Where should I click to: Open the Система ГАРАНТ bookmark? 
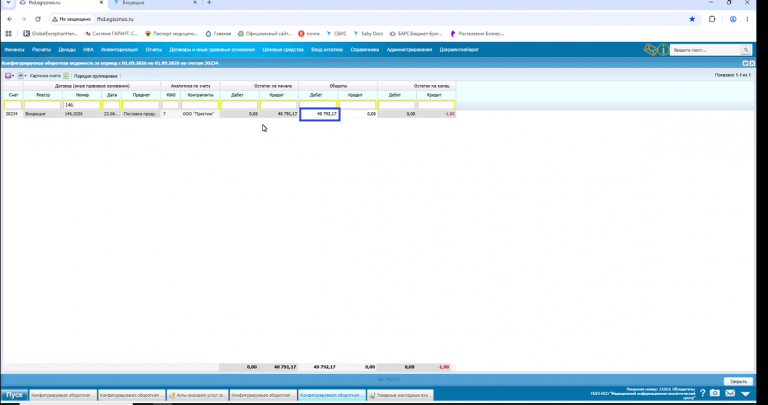[111, 34]
